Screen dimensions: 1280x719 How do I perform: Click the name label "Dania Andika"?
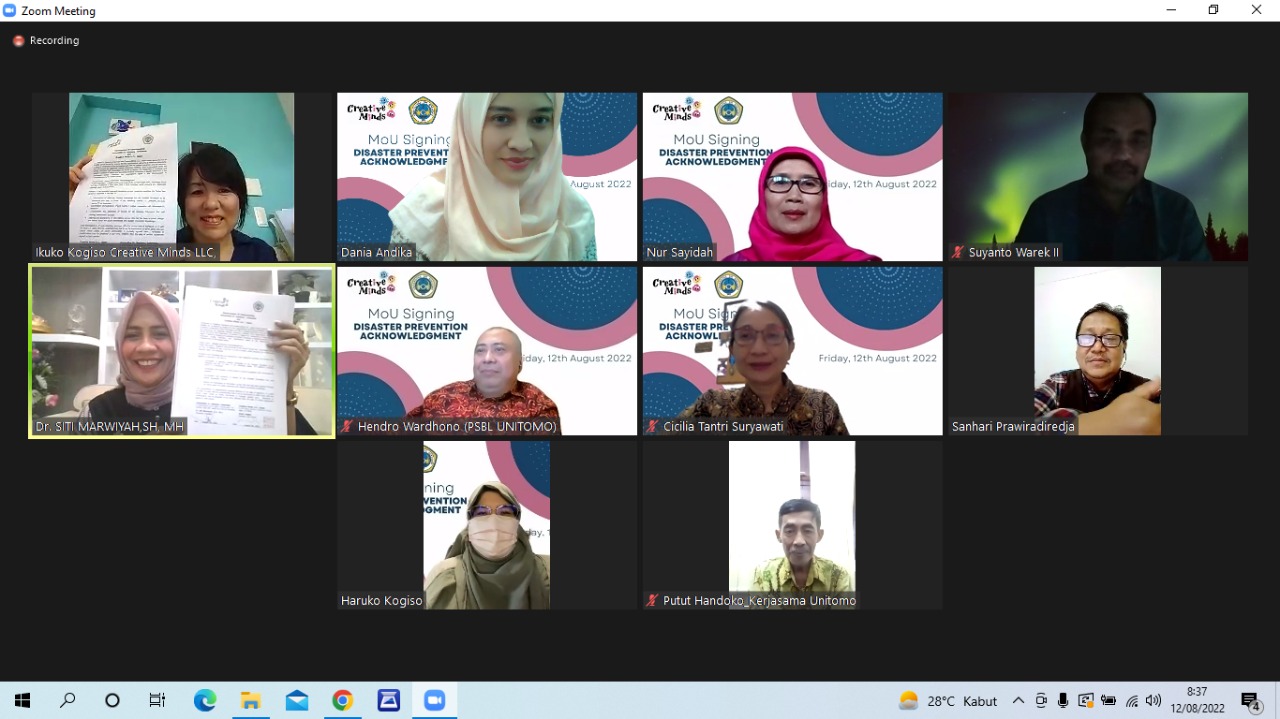point(377,253)
